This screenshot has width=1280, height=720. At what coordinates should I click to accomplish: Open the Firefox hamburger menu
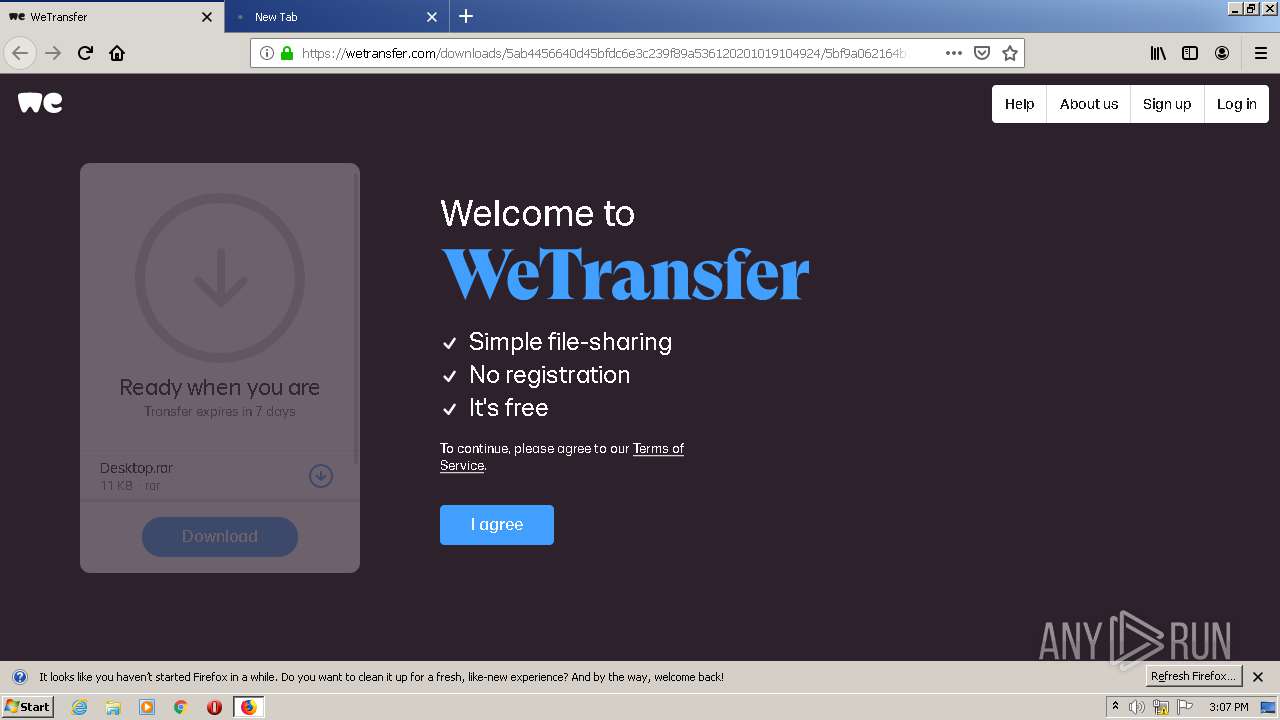[x=1261, y=53]
